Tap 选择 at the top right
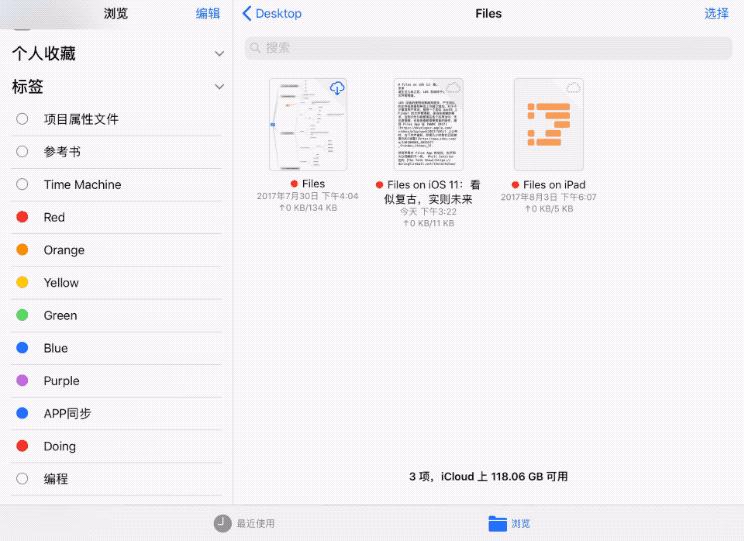The image size is (744, 541). 716,13
